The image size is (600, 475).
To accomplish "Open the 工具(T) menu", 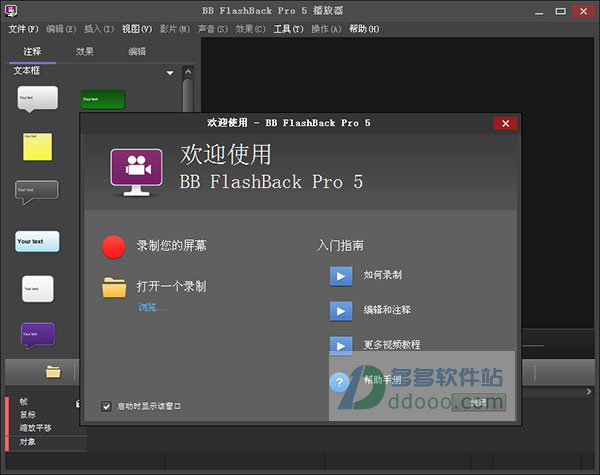I will point(289,29).
